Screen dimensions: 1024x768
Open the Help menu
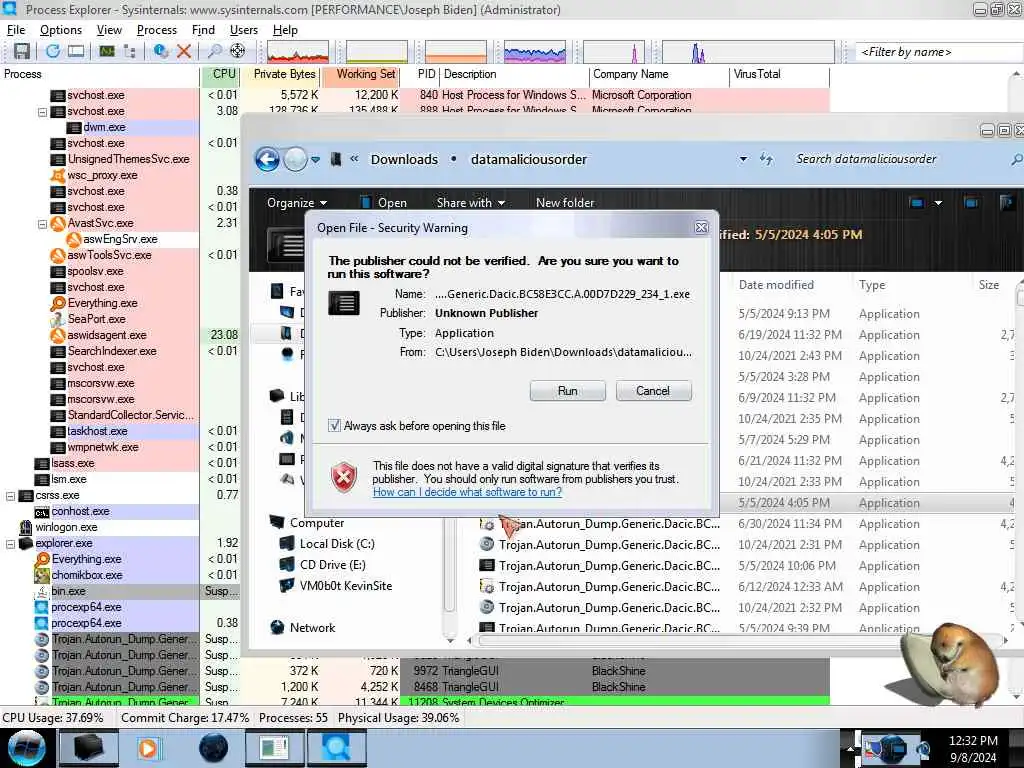pyautogui.click(x=285, y=30)
